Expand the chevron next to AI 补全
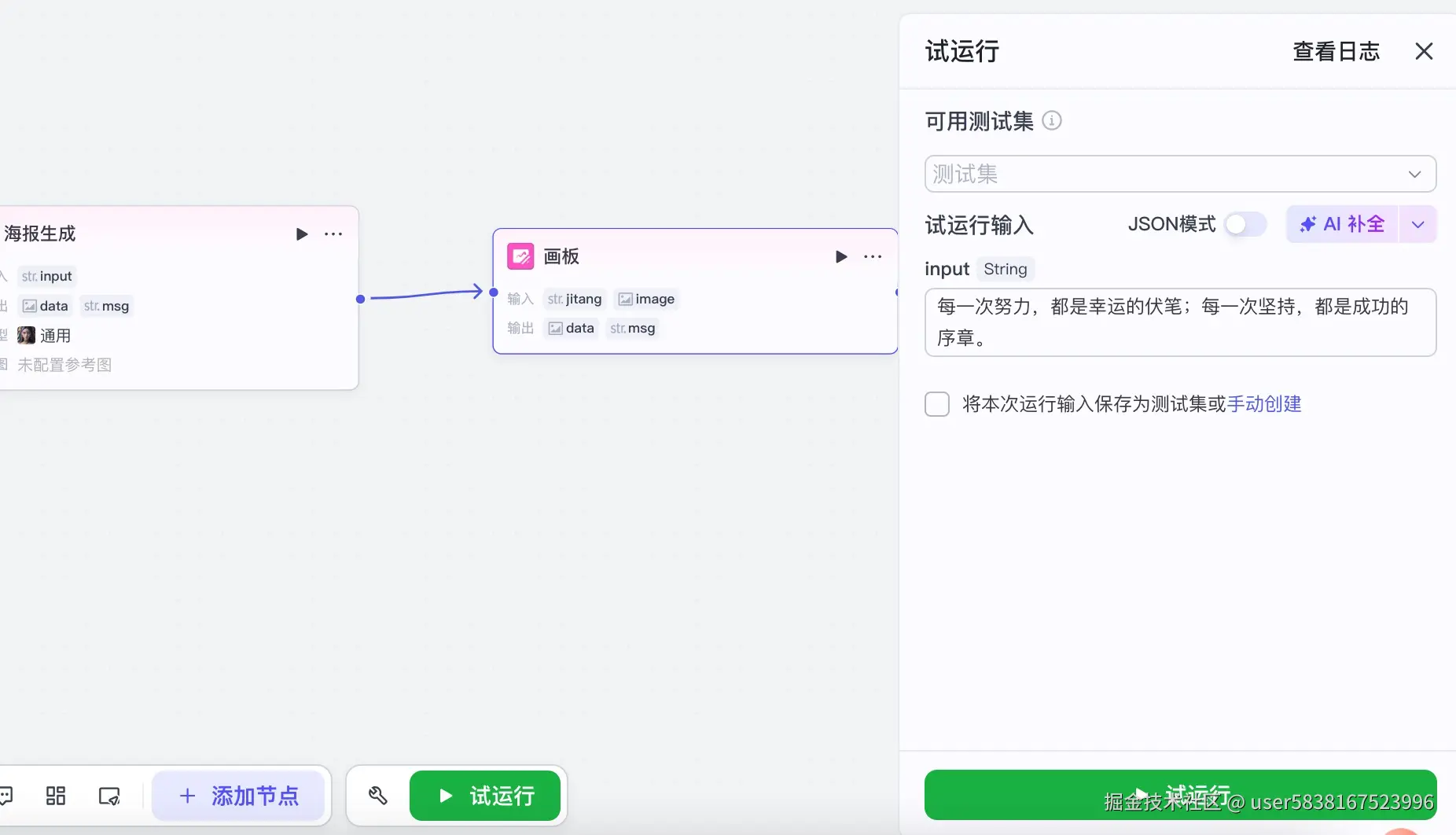 coord(1419,224)
